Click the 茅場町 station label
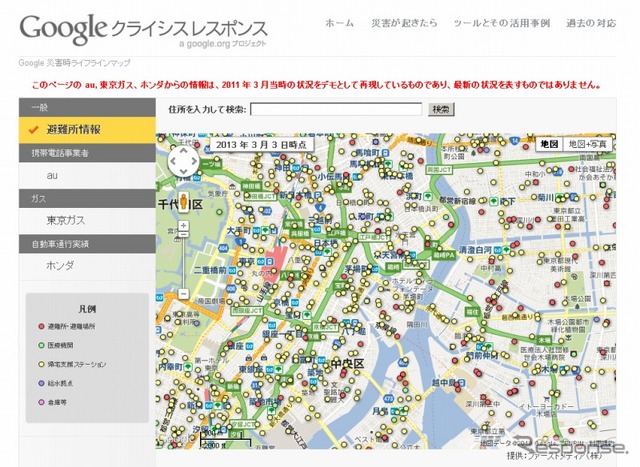Screen dimensions: 640x467 [357, 269]
